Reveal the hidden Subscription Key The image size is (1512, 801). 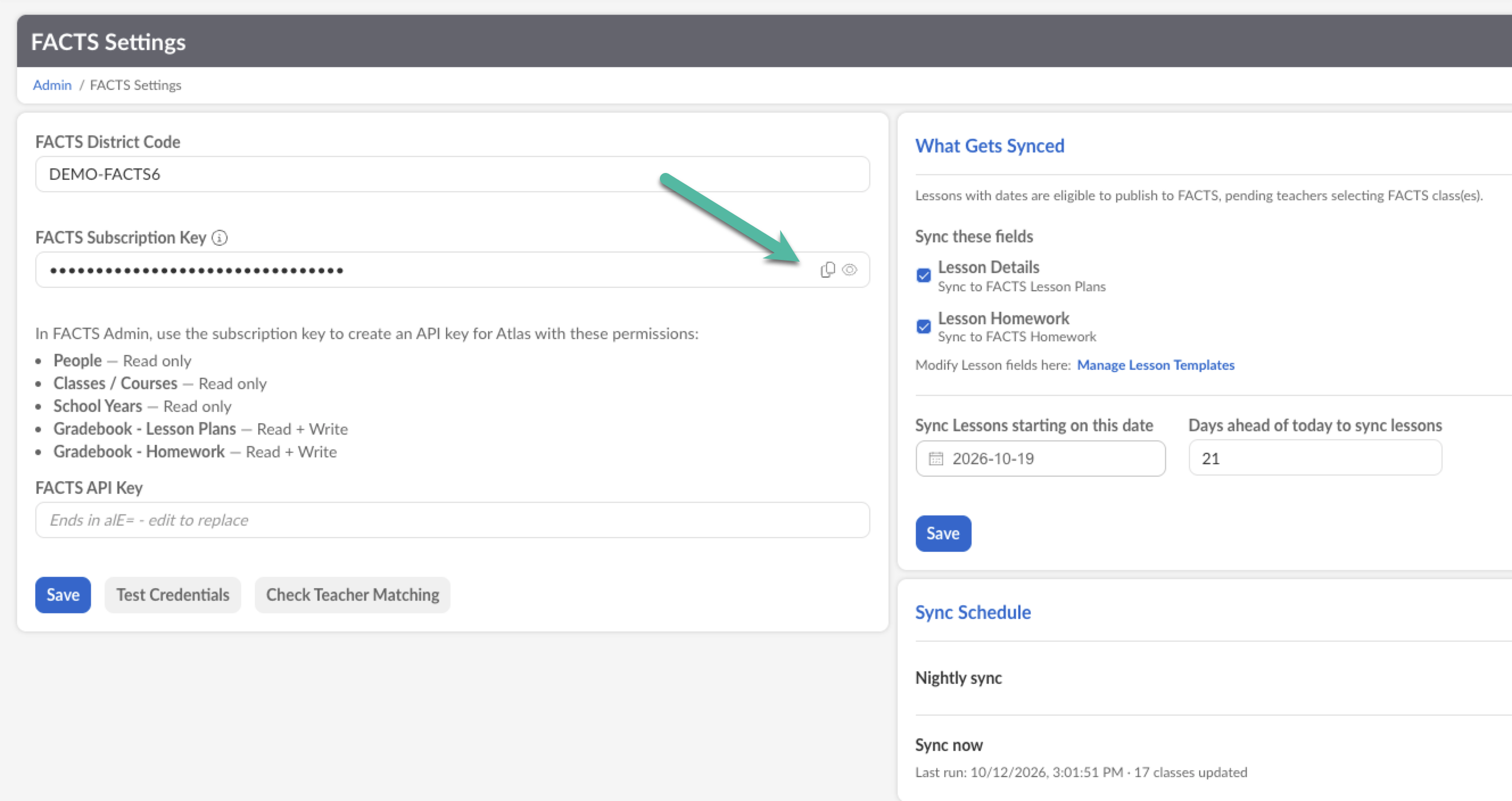click(x=849, y=270)
